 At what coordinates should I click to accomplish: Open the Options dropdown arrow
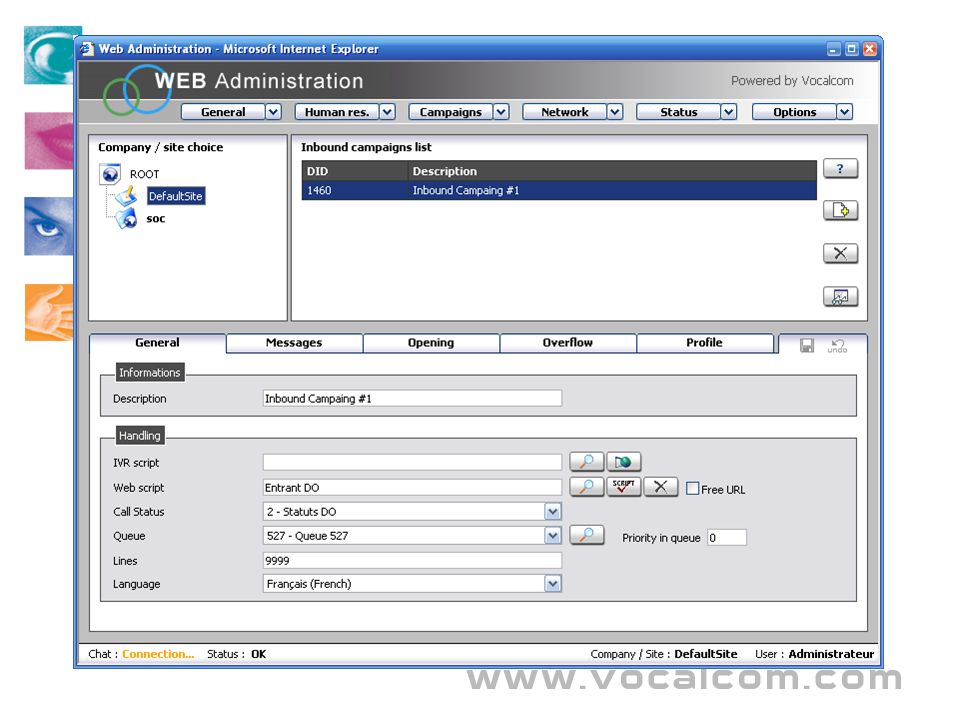click(844, 112)
